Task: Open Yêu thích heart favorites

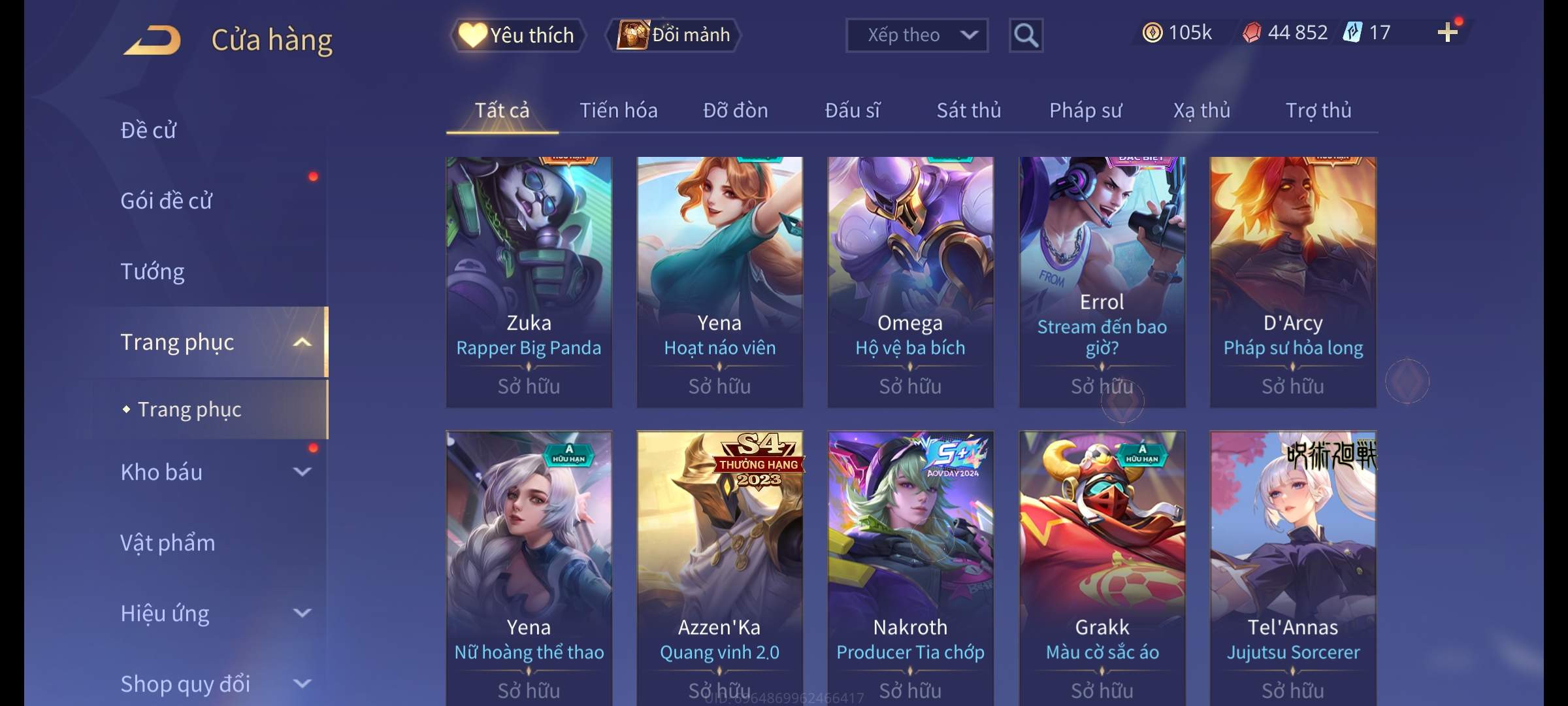Action: (x=516, y=35)
